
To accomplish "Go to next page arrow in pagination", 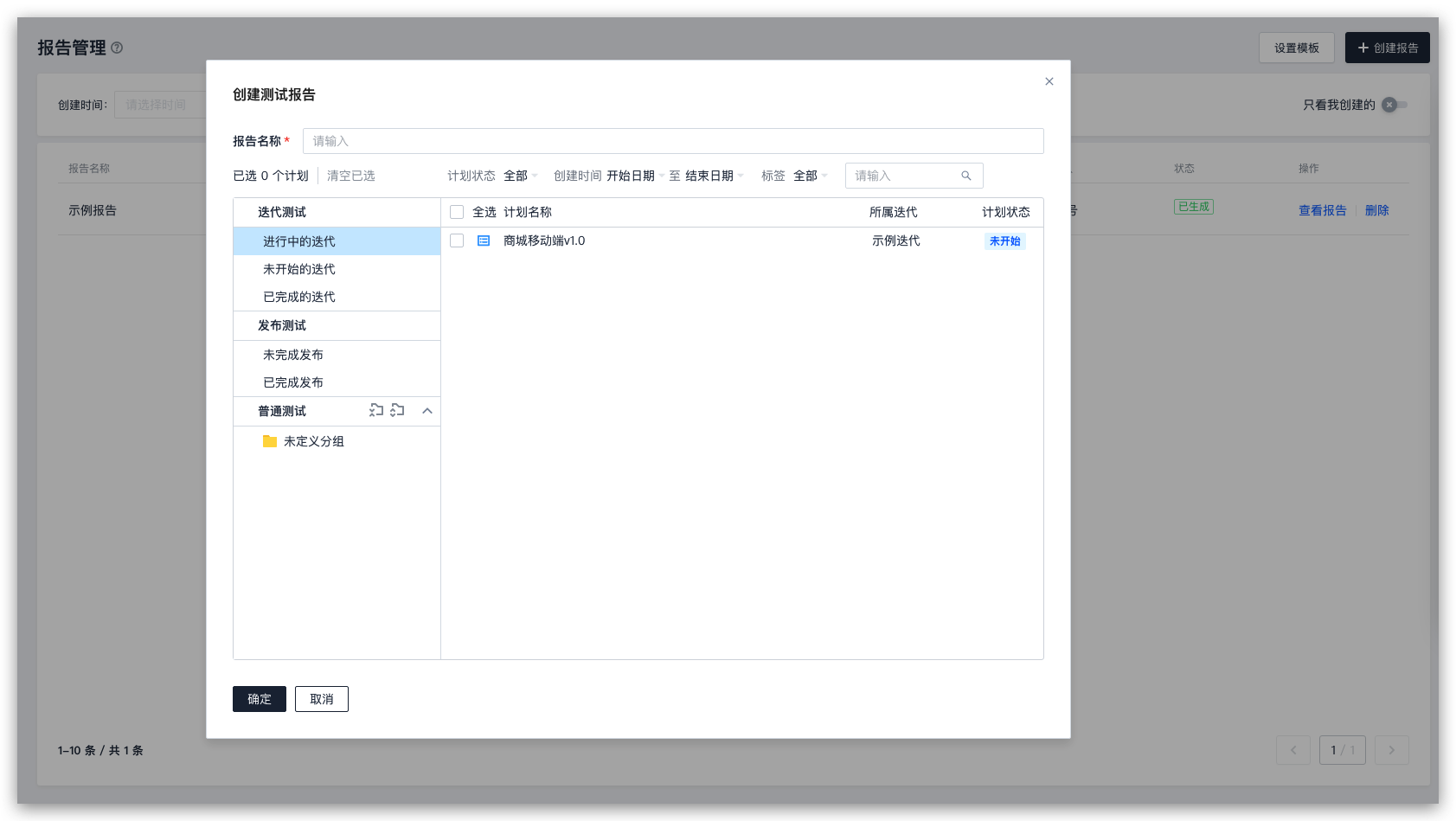I will [1392, 750].
